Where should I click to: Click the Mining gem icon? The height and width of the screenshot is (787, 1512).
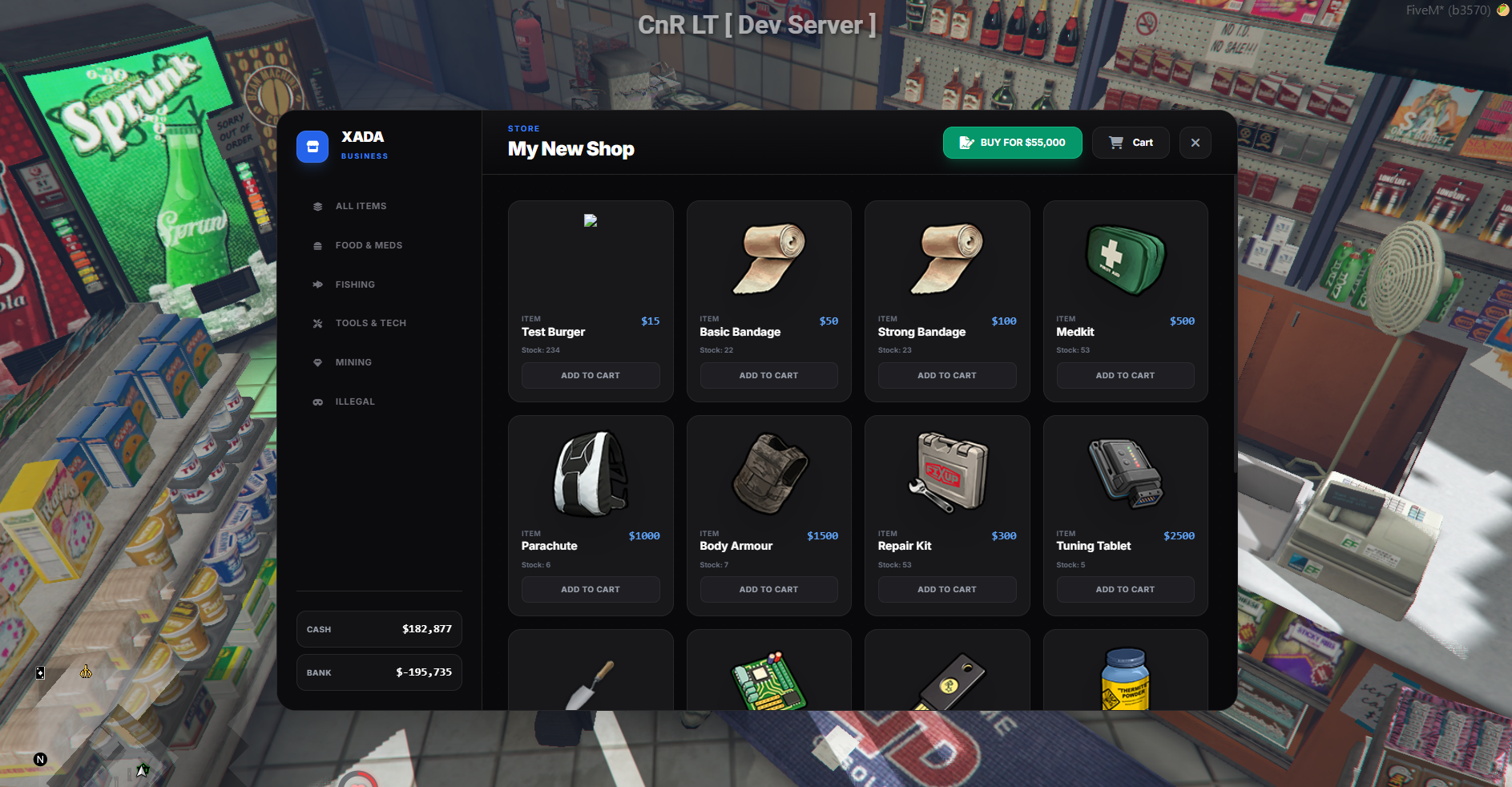[x=318, y=362]
